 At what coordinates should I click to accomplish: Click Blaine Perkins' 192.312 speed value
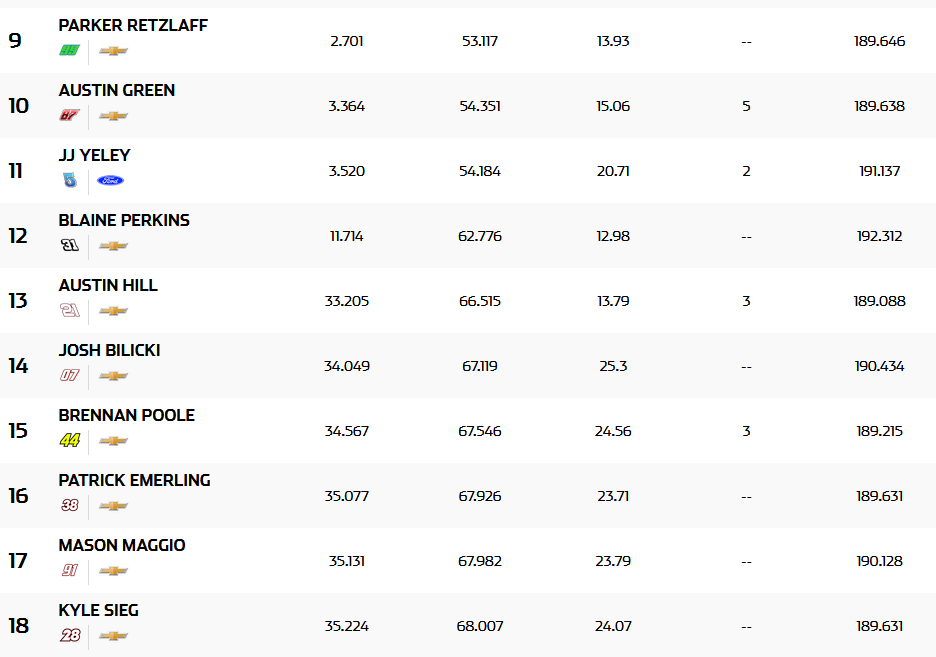[879, 236]
